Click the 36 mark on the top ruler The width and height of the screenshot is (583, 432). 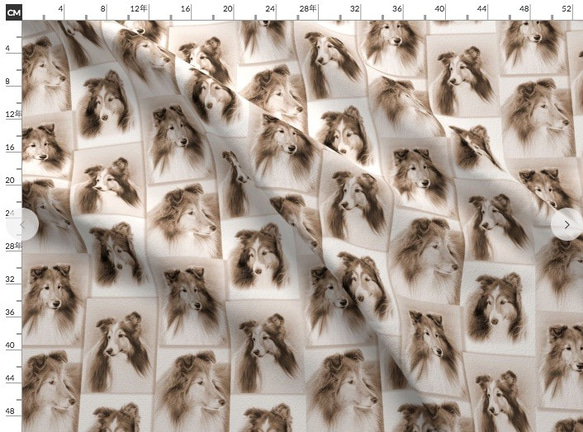397,9
